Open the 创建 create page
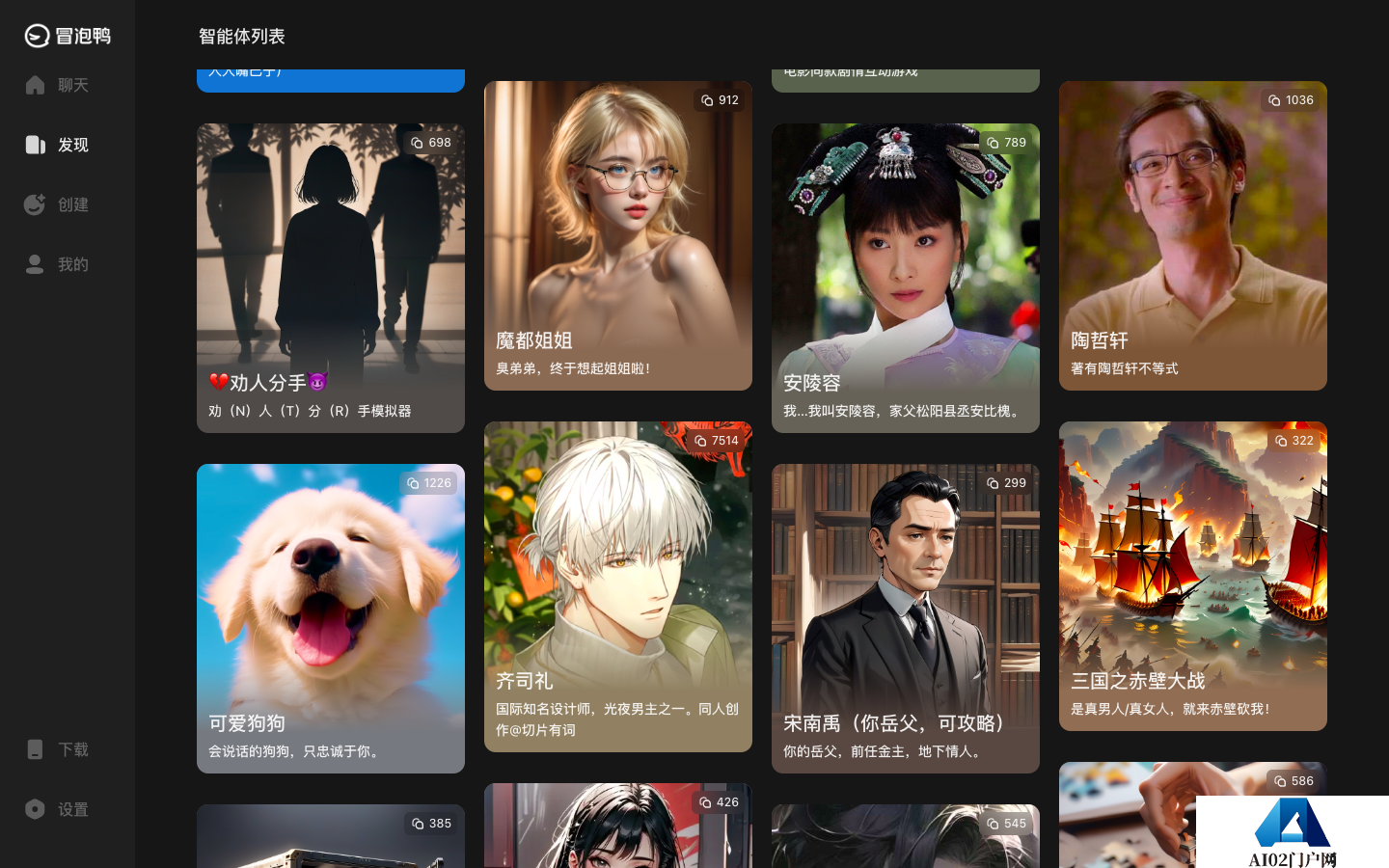The height and width of the screenshot is (868, 1389). pos(57,204)
